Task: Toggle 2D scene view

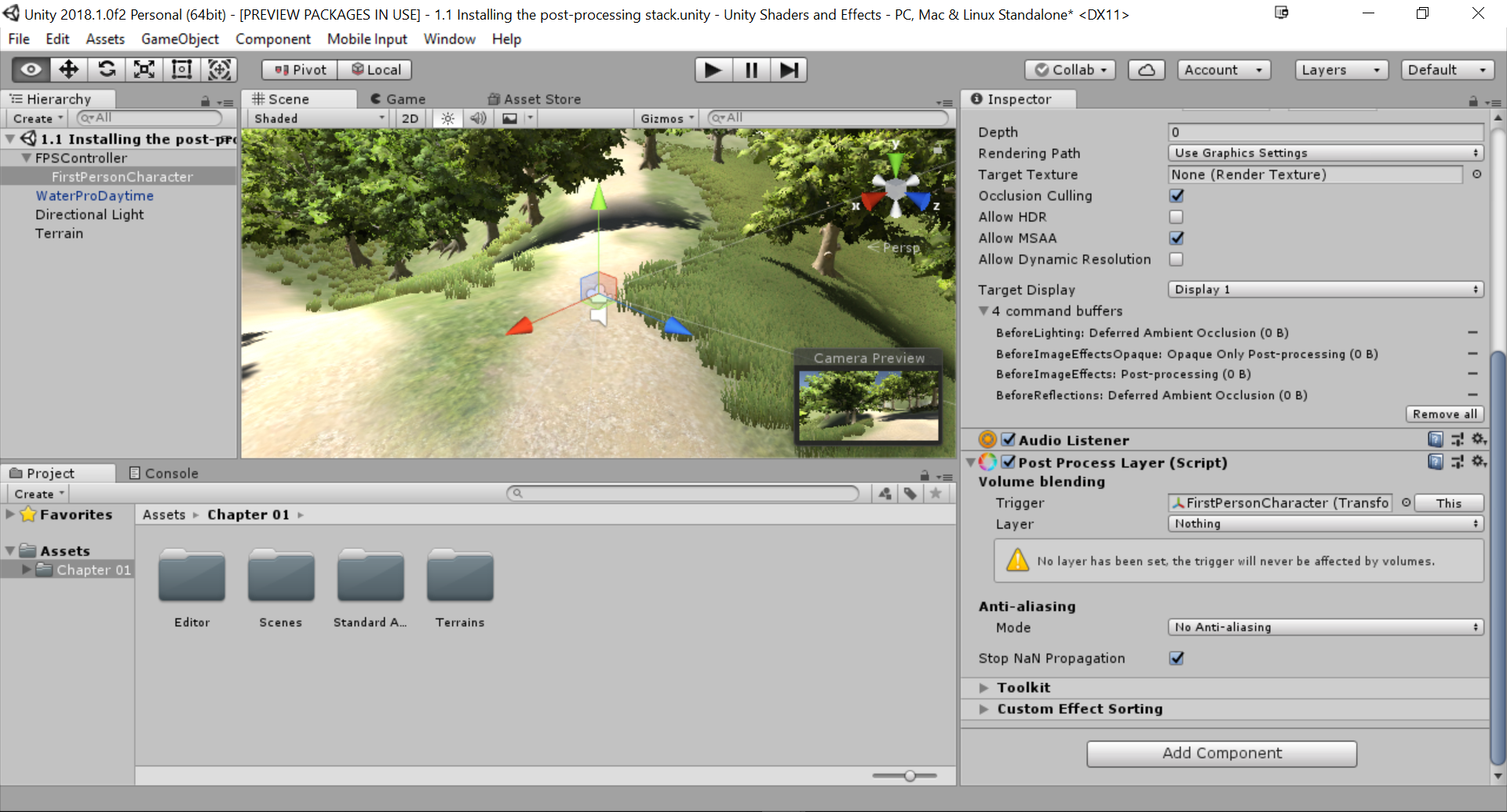Action: (x=410, y=118)
